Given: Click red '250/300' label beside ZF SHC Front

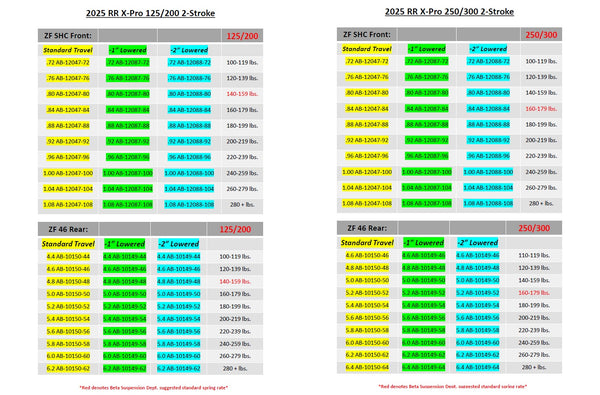Looking at the screenshot, I should [541, 35].
